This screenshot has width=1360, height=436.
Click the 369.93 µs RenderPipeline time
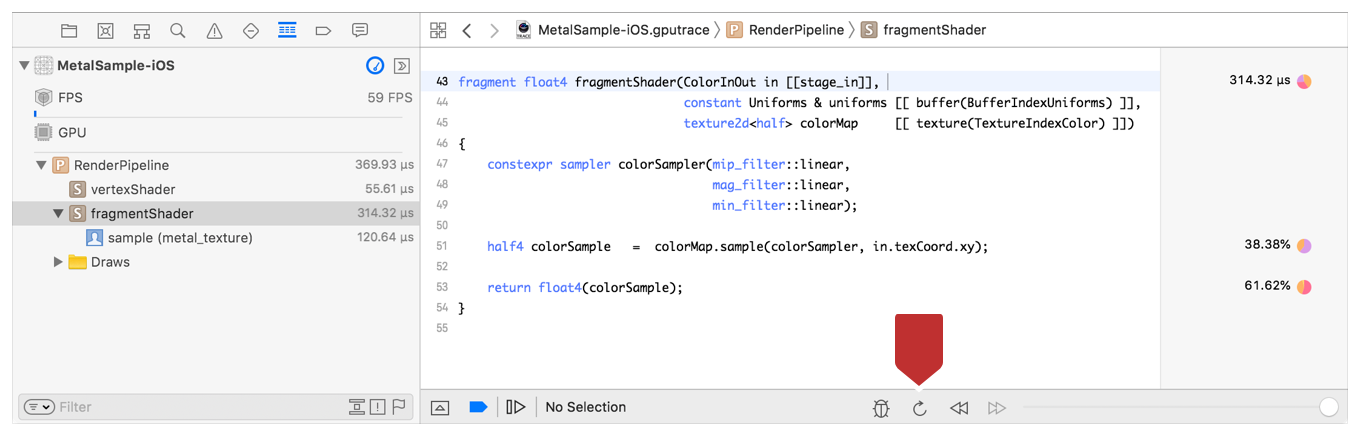[384, 165]
